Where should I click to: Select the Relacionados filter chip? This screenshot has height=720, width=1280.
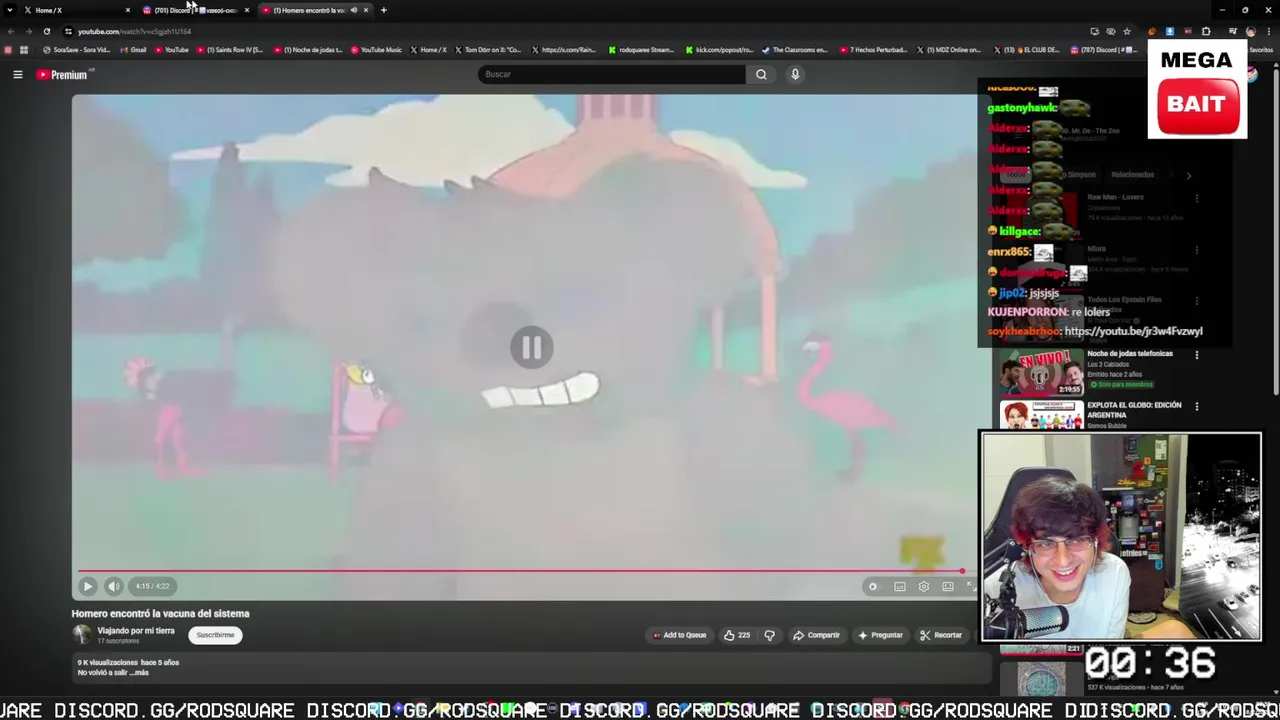(1132, 174)
